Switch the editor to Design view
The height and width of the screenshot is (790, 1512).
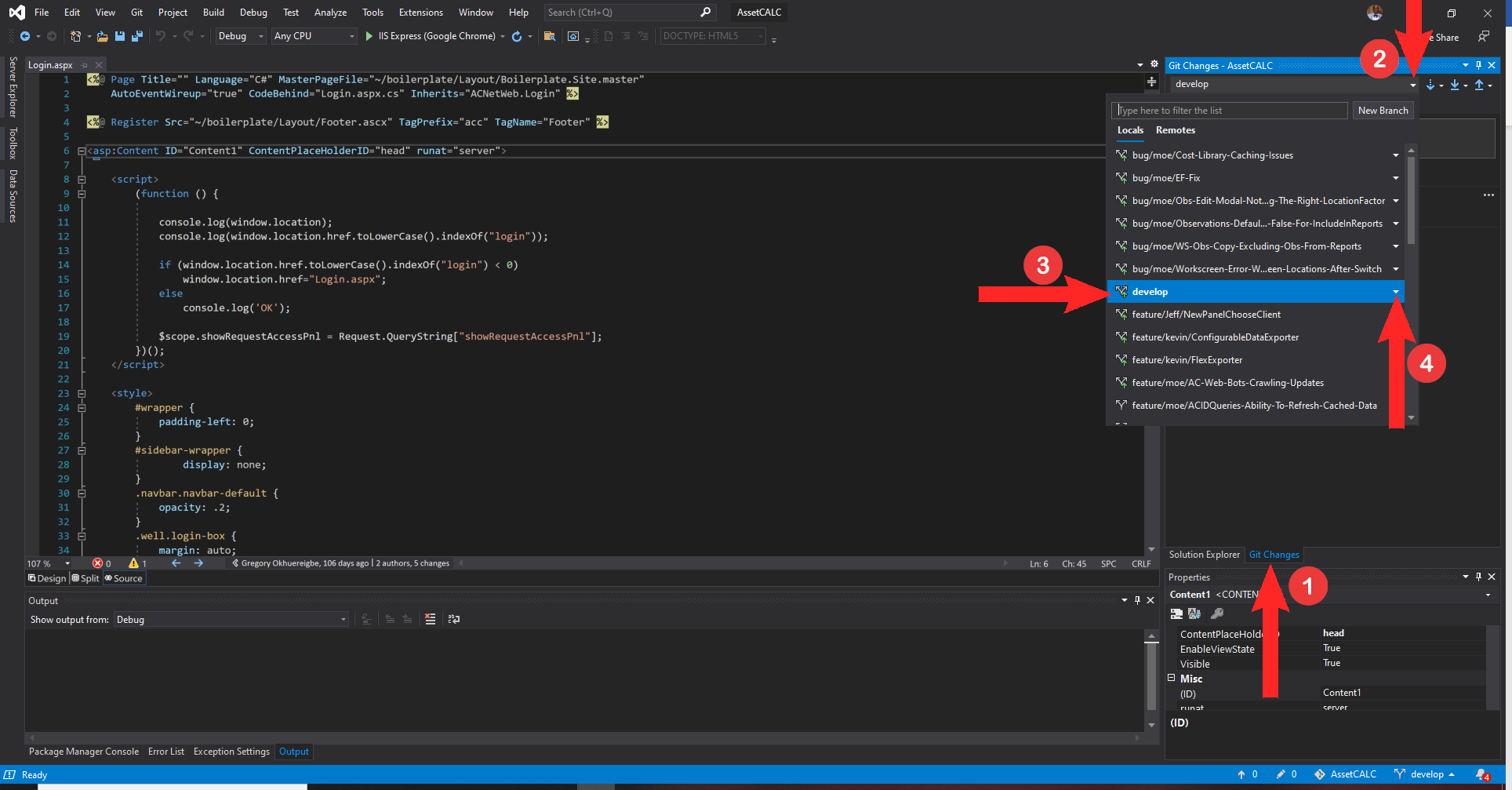coord(47,578)
